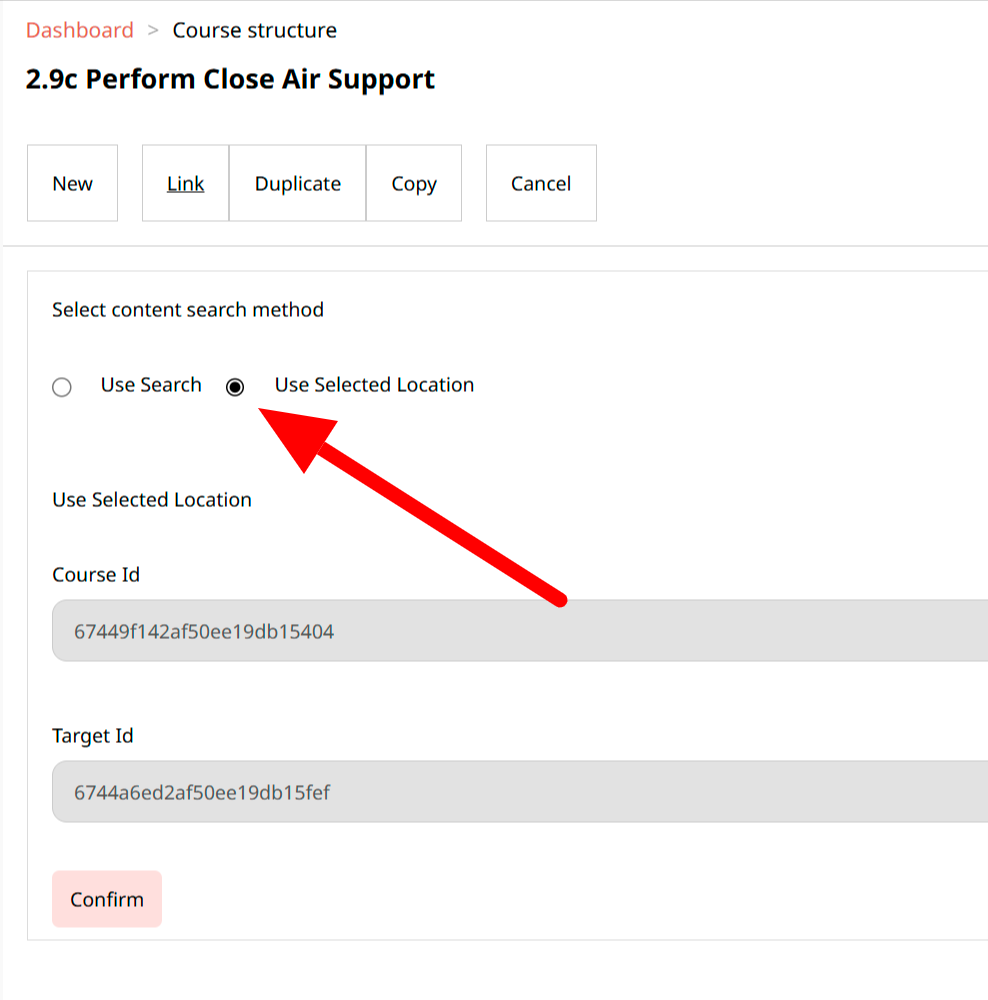
Task: Click the Target Id label text
Action: [93, 735]
